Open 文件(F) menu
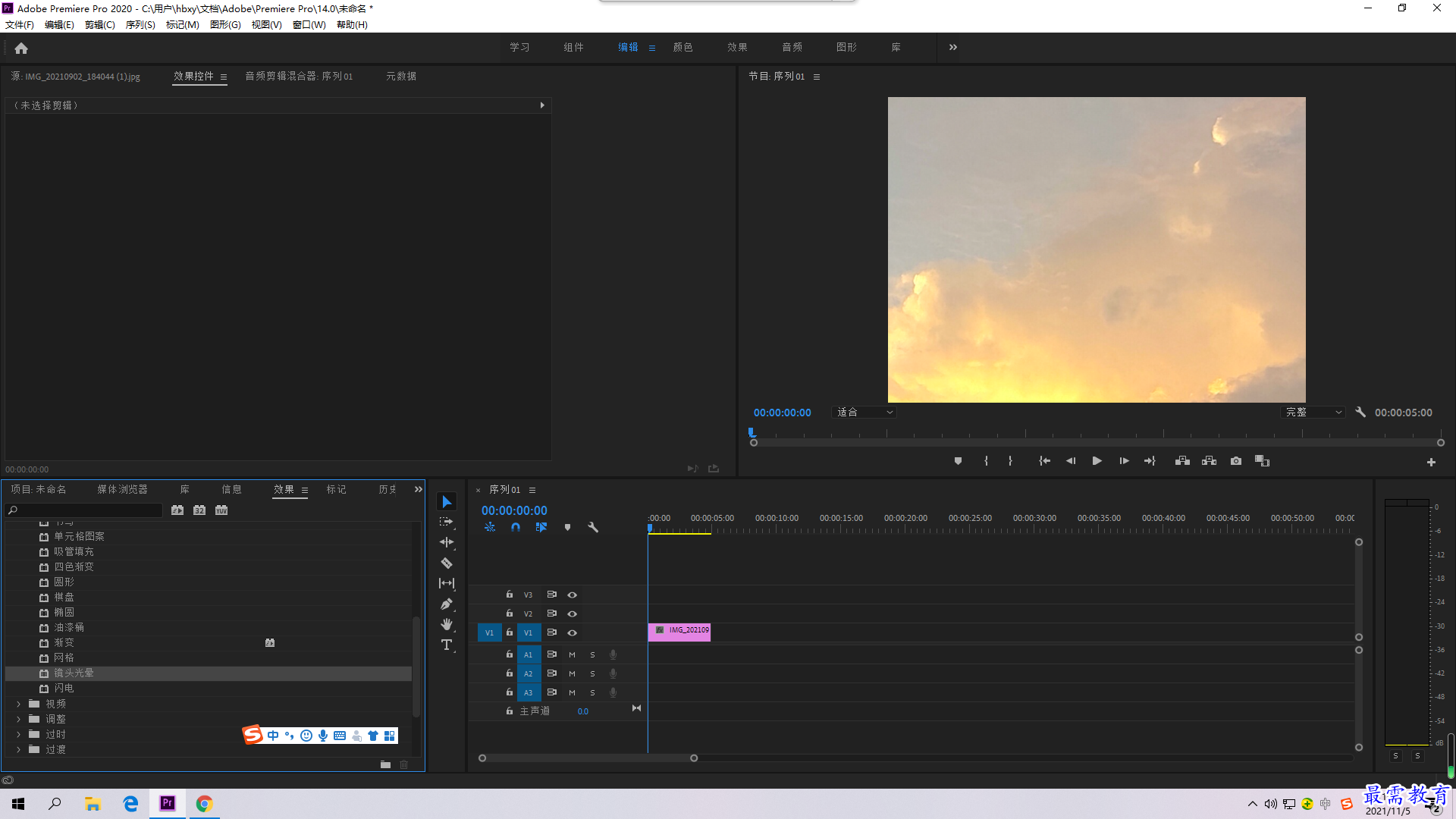1456x819 pixels. [x=20, y=25]
